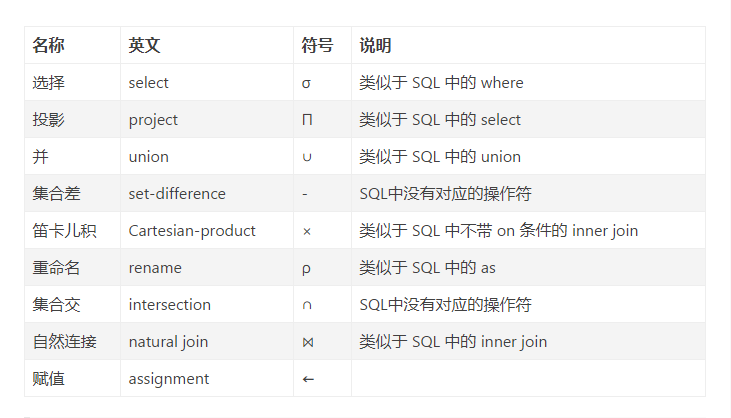Click the 英文 column header
The width and height of the screenshot is (731, 418).
[144, 46]
